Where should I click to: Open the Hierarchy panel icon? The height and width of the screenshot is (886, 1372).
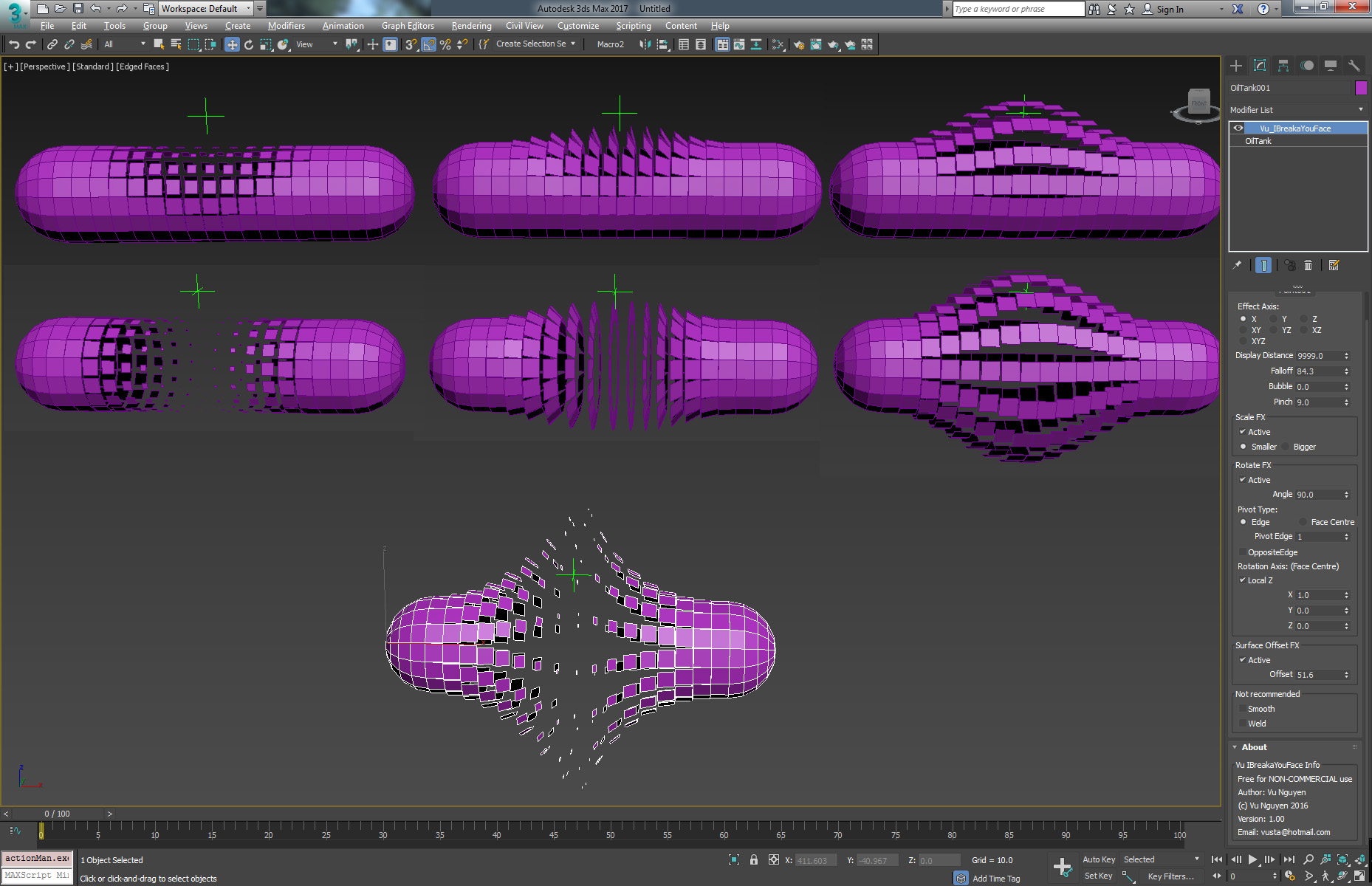point(1283,66)
